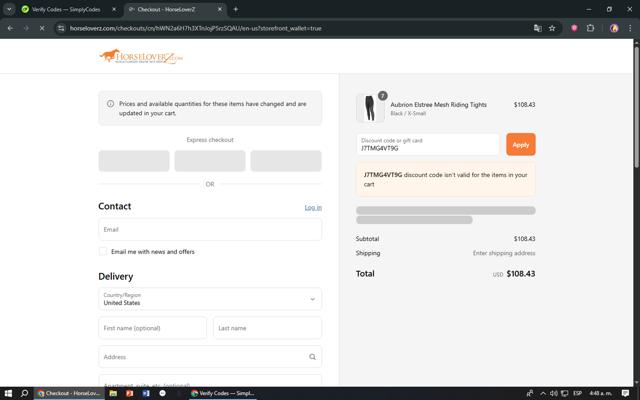This screenshot has width=640, height=400.
Task: Open PowerPoint from the taskbar
Action: click(x=129, y=393)
